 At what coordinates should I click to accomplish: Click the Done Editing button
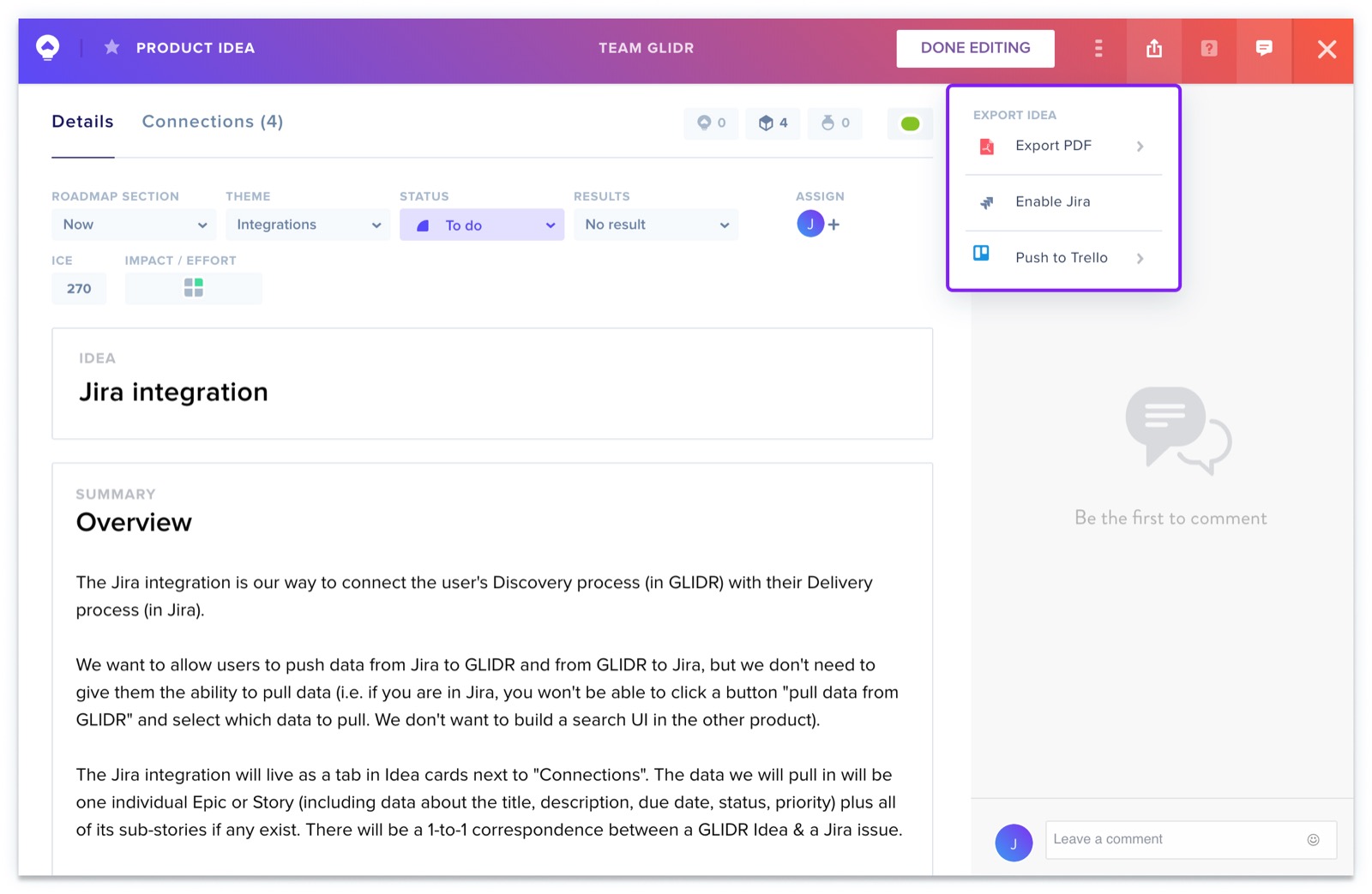[x=976, y=49]
